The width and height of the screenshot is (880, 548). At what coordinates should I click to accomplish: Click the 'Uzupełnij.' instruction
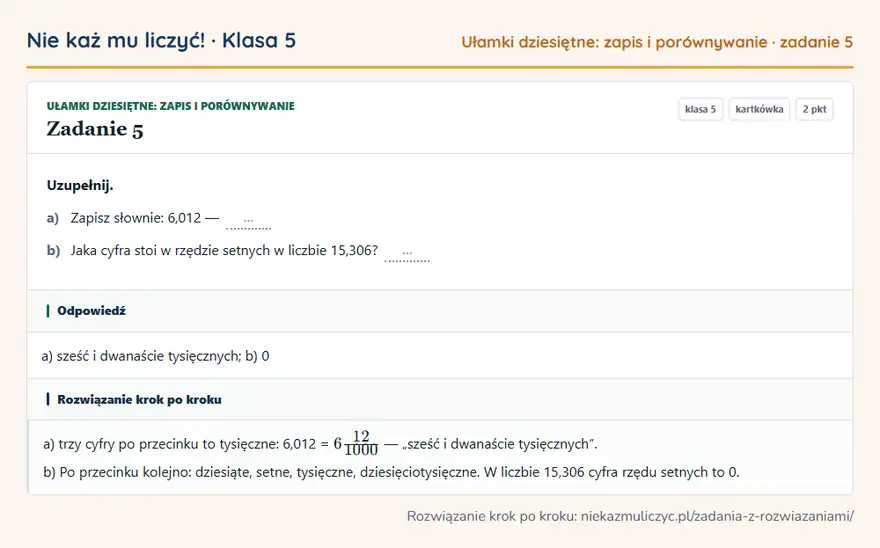coord(80,185)
